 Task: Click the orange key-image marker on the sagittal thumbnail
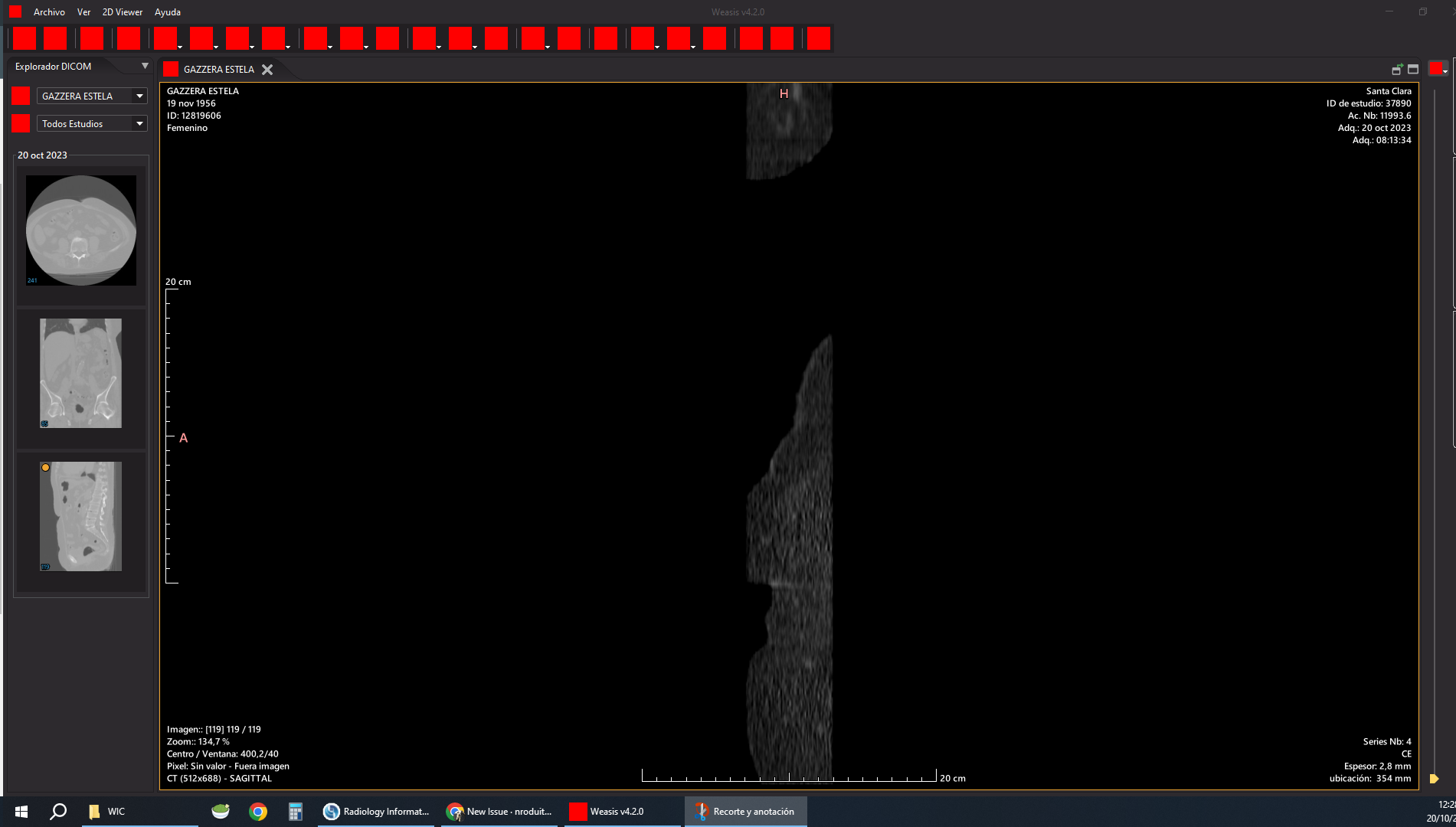coord(46,467)
